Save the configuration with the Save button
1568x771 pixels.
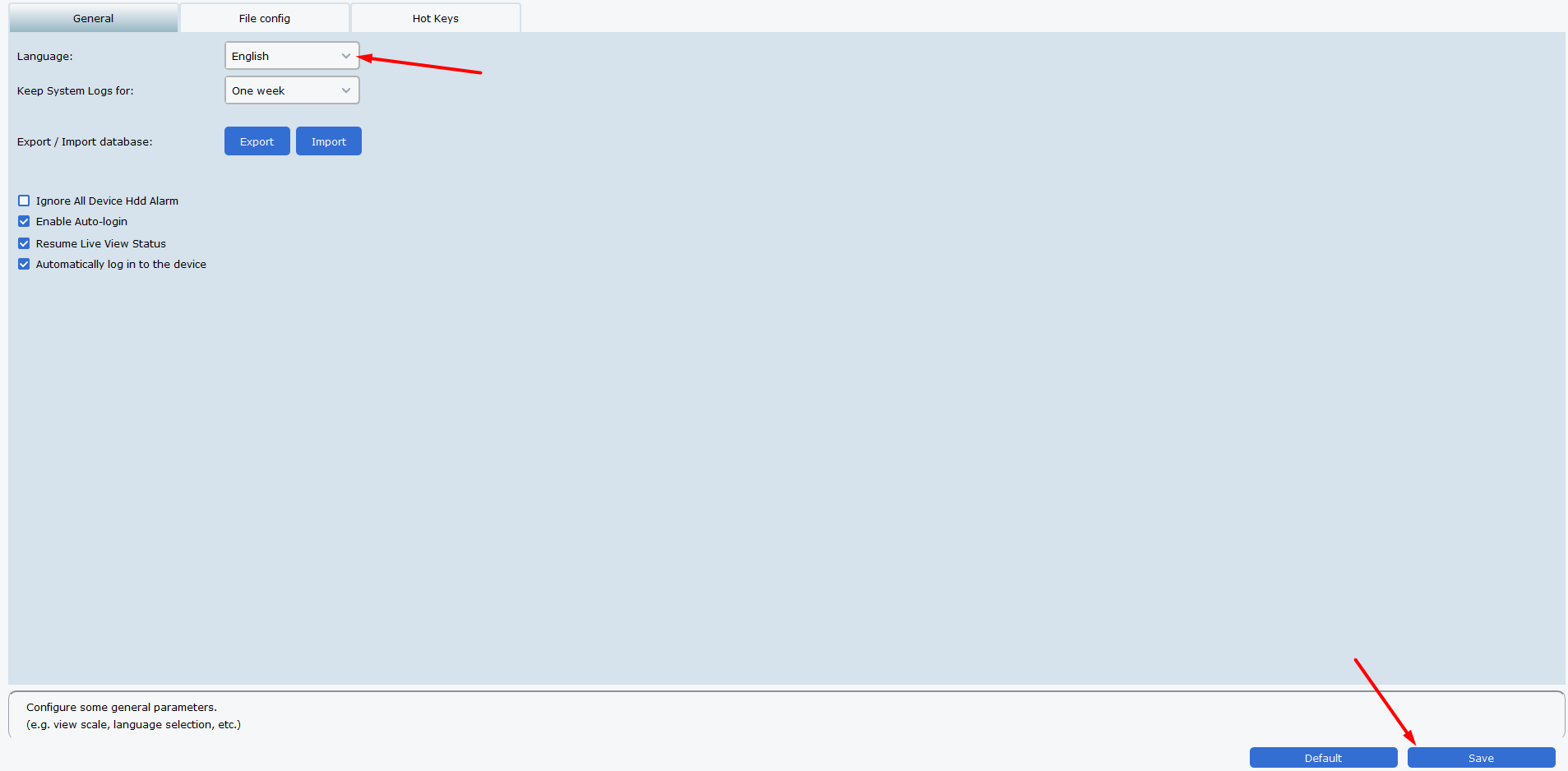1482,758
